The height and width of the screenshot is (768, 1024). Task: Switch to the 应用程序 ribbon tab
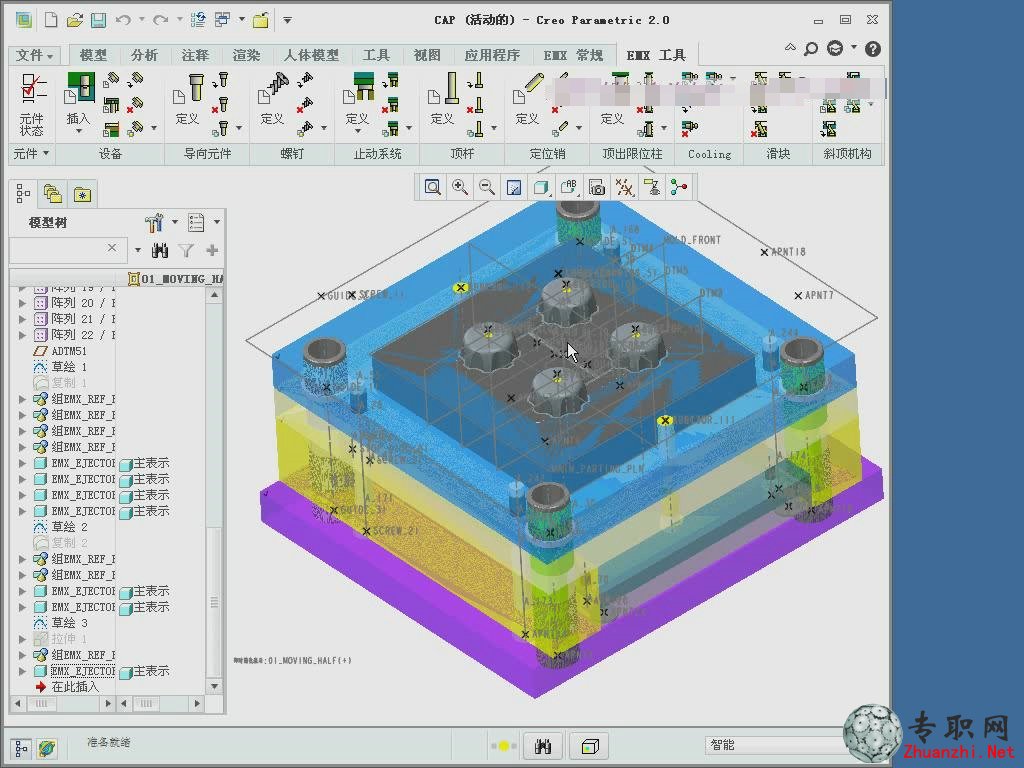[x=492, y=56]
